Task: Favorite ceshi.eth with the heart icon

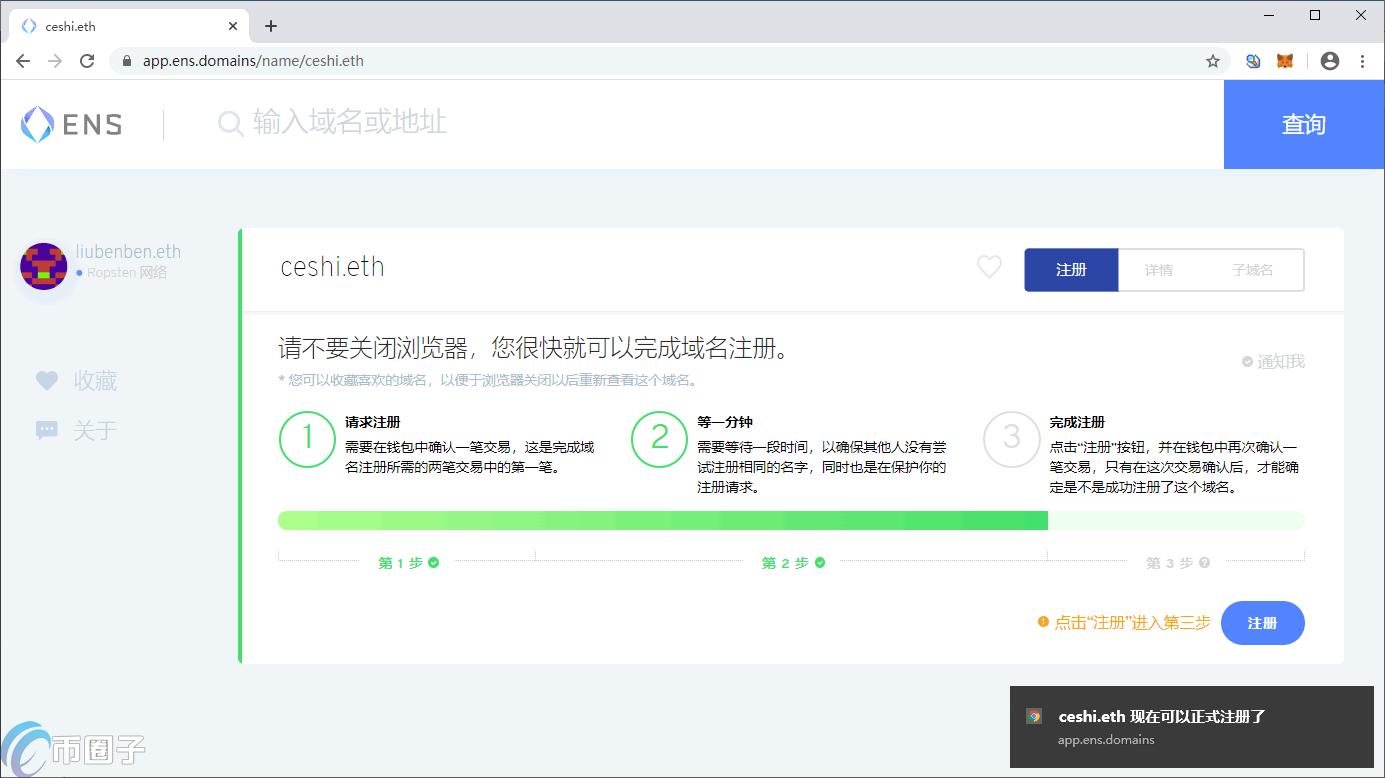Action: coord(989,267)
